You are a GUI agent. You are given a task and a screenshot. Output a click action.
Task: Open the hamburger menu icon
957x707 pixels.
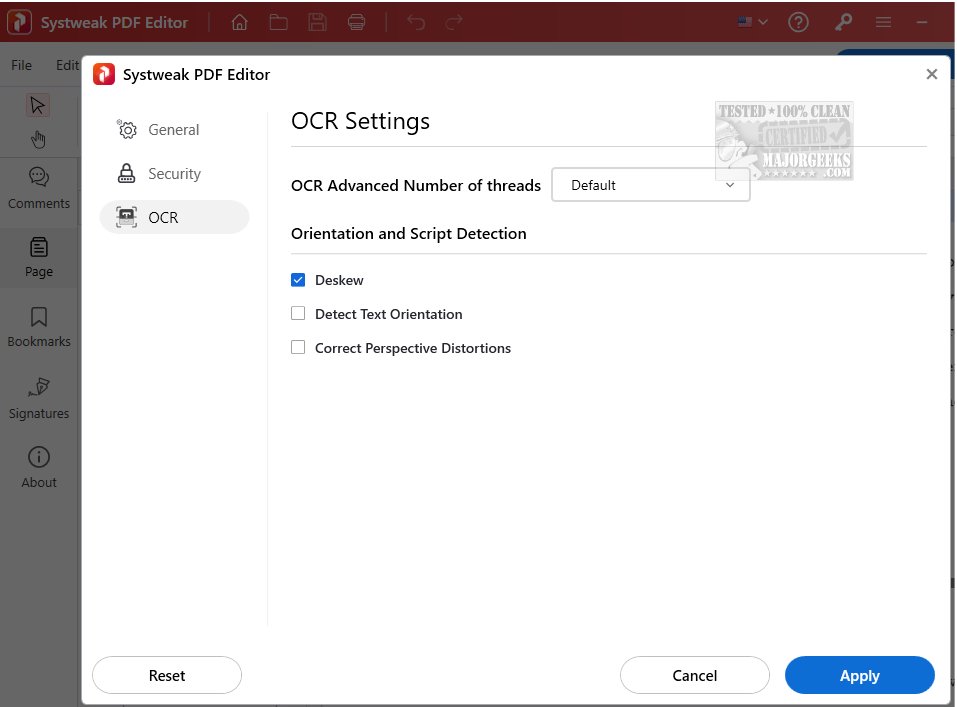click(883, 23)
